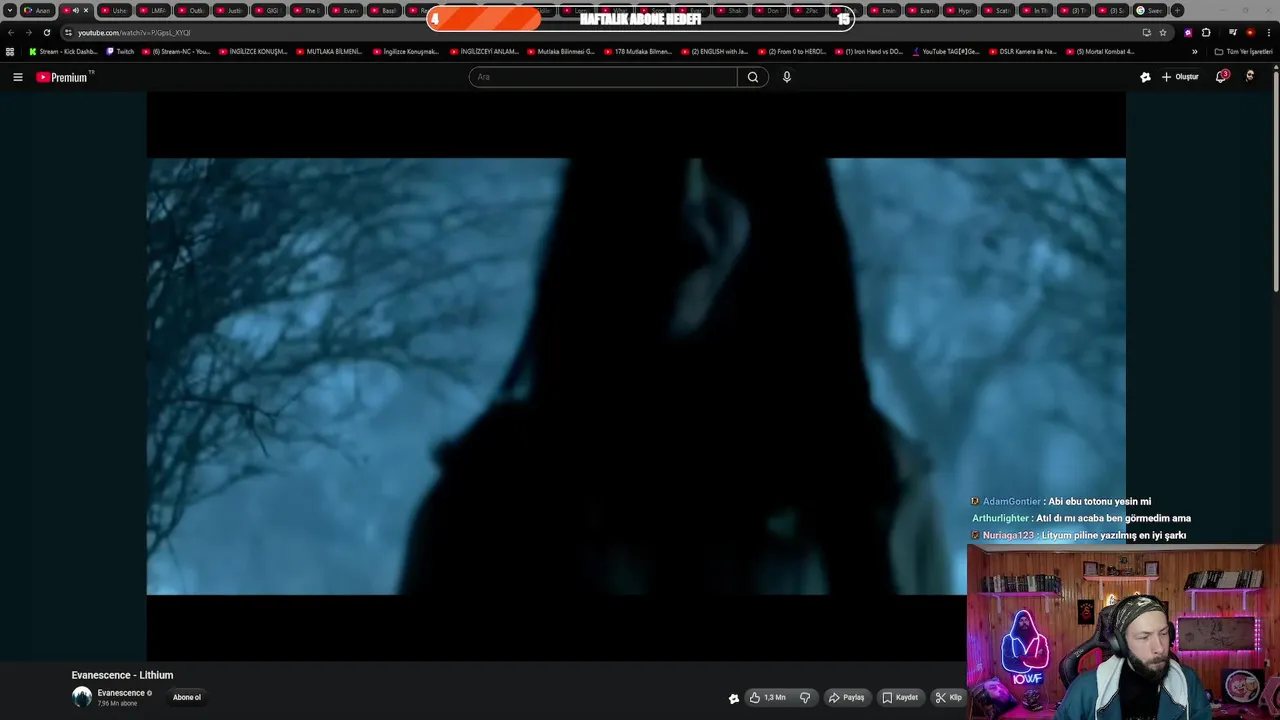This screenshot has width=1280, height=720.
Task: Switch to the Anan tab
Action: pyautogui.click(x=37, y=10)
